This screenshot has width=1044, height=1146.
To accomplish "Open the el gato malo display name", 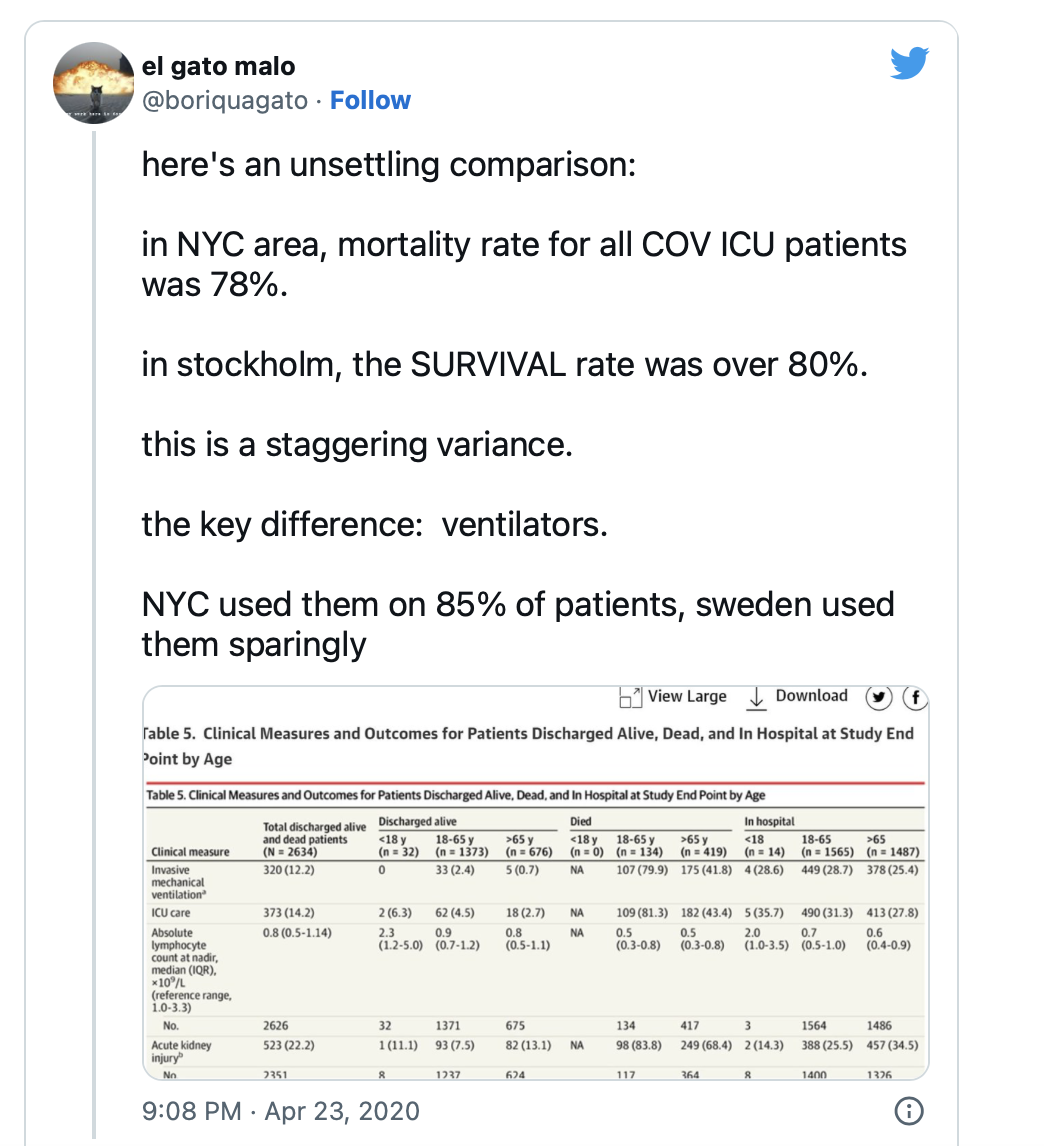I will pos(219,66).
